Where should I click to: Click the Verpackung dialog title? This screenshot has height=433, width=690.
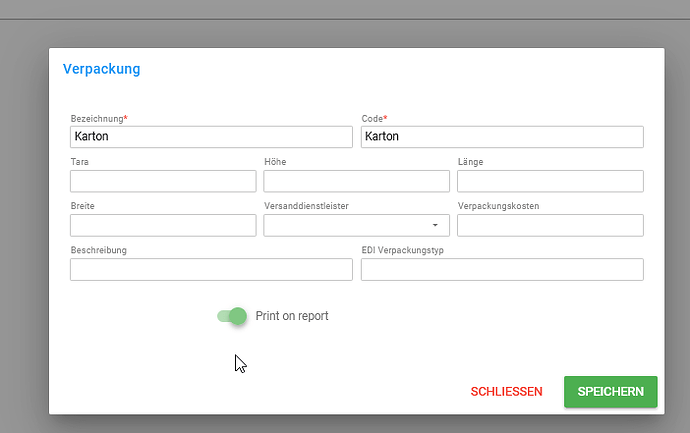pyautogui.click(x=102, y=69)
